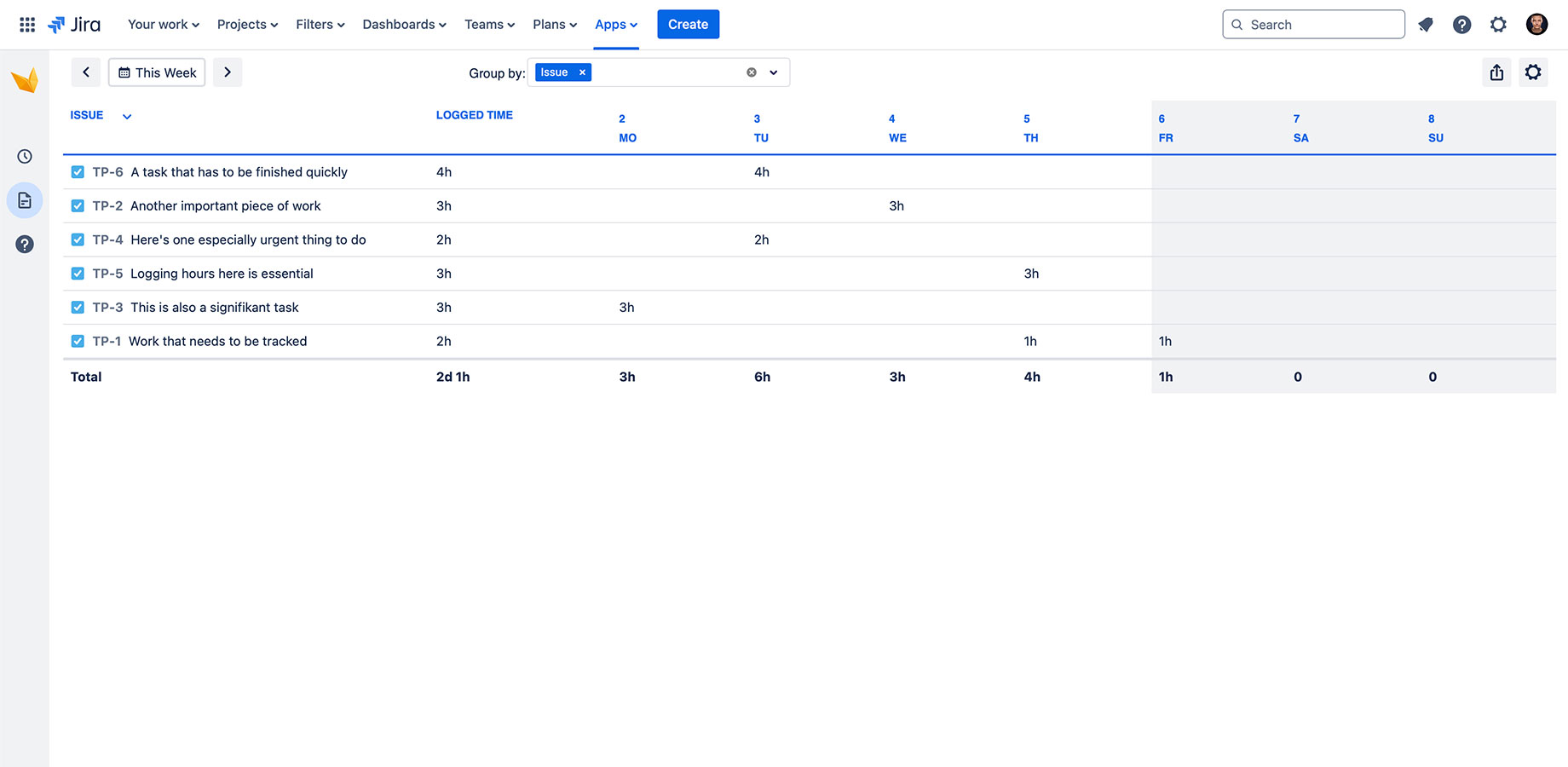This screenshot has height=767, width=1568.
Task: Open issue TP-6 link
Action: pyautogui.click(x=107, y=172)
